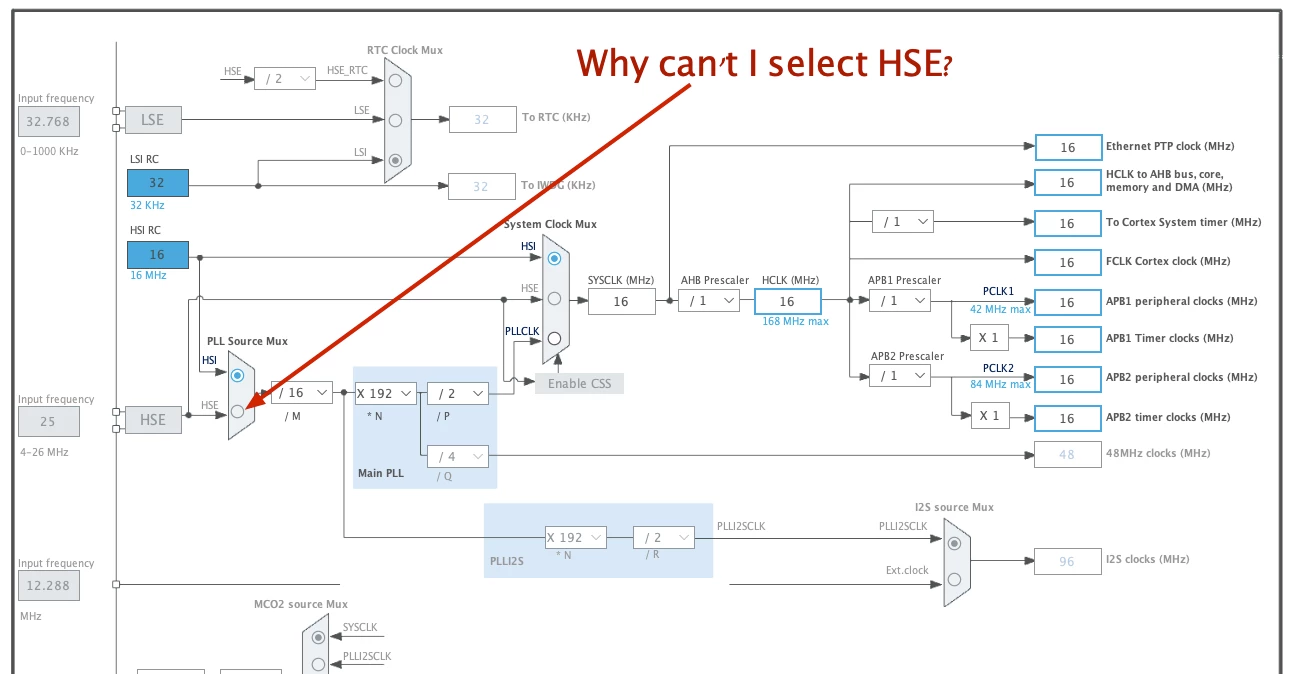Click the HSE oscillator block
Image resolution: width=1289 pixels, height=674 pixels.
[153, 420]
